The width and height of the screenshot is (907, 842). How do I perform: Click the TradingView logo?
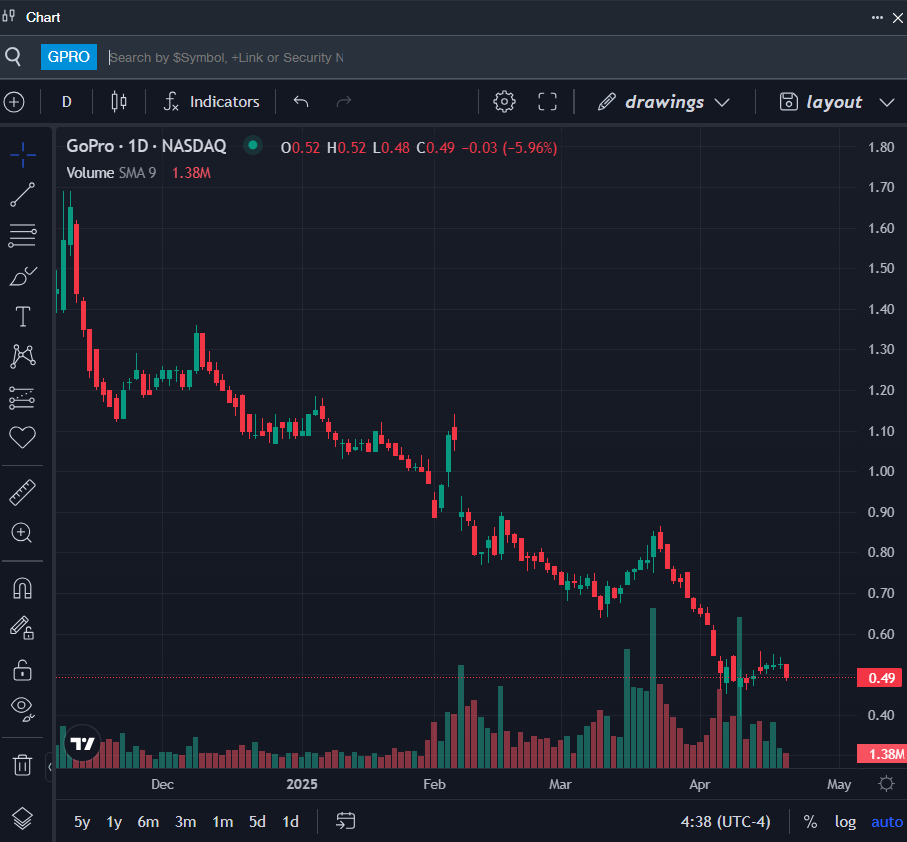(x=82, y=743)
